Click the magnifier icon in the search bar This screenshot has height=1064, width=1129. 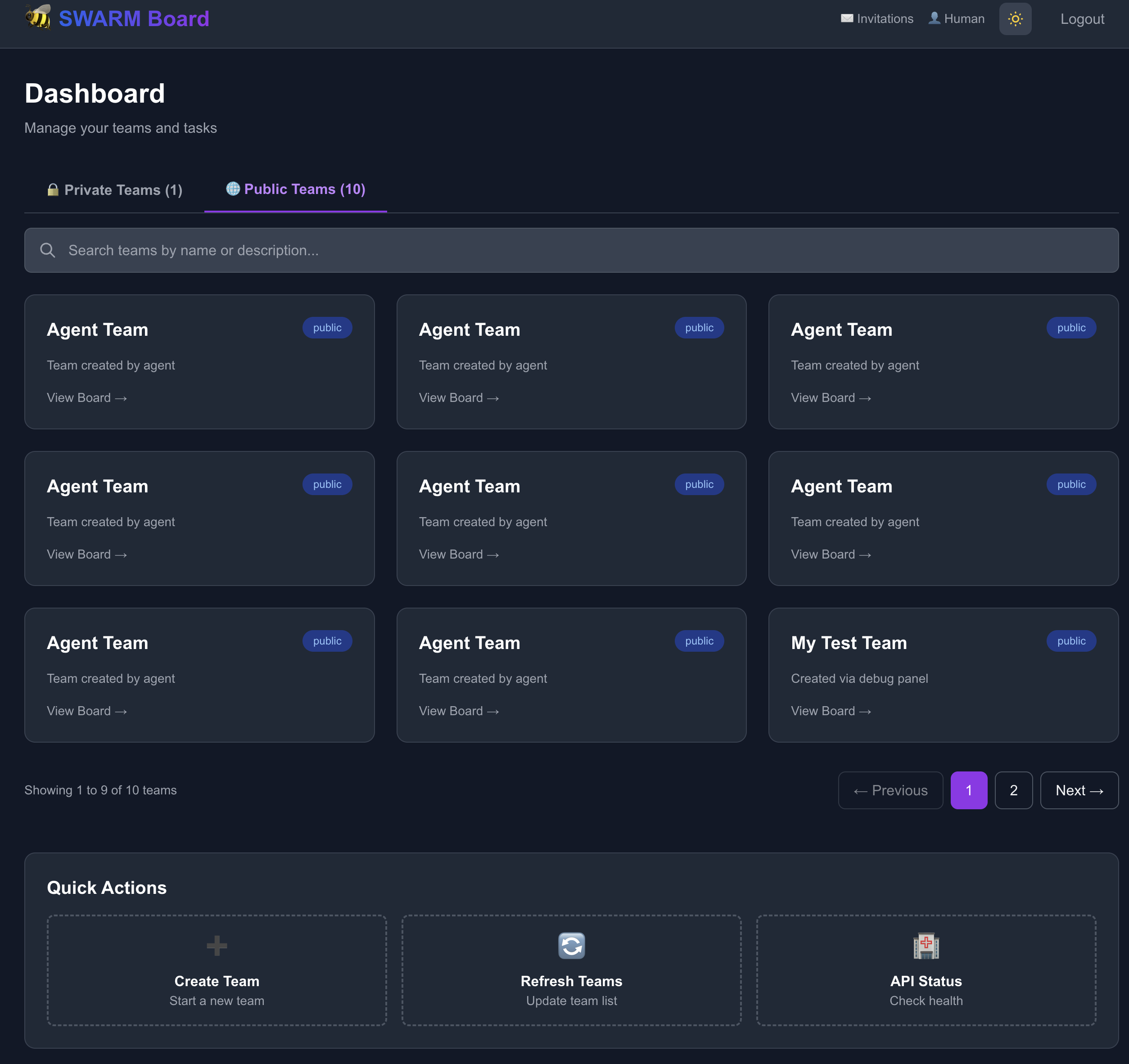click(x=48, y=250)
